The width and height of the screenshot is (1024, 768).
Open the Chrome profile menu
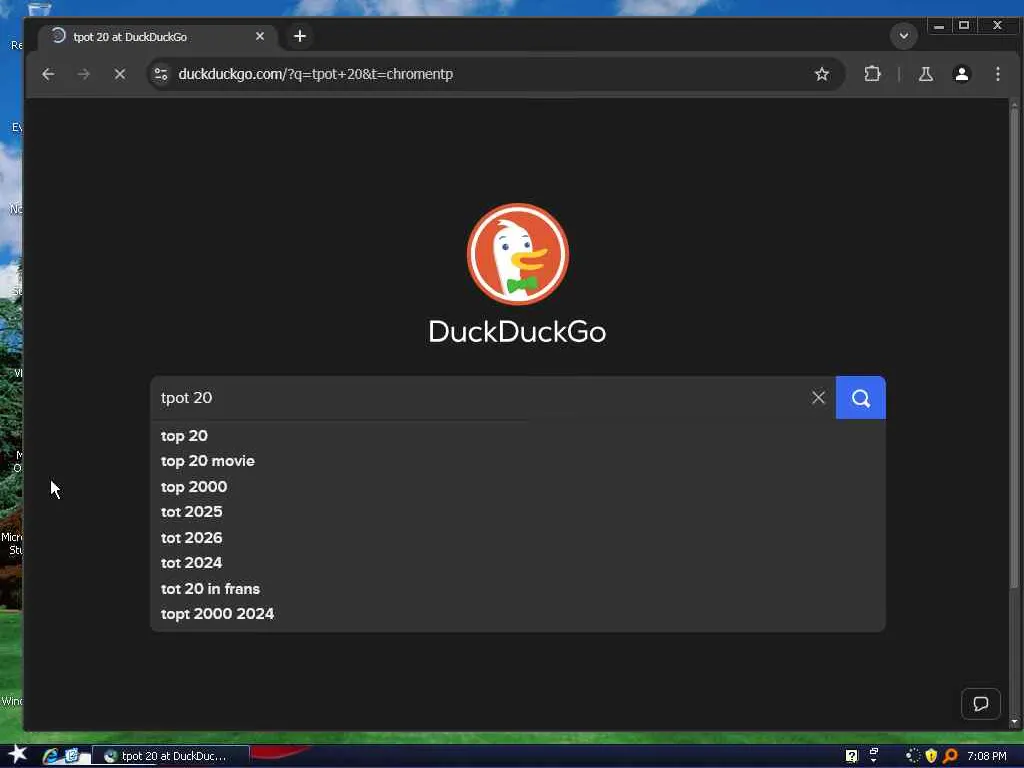click(x=961, y=74)
